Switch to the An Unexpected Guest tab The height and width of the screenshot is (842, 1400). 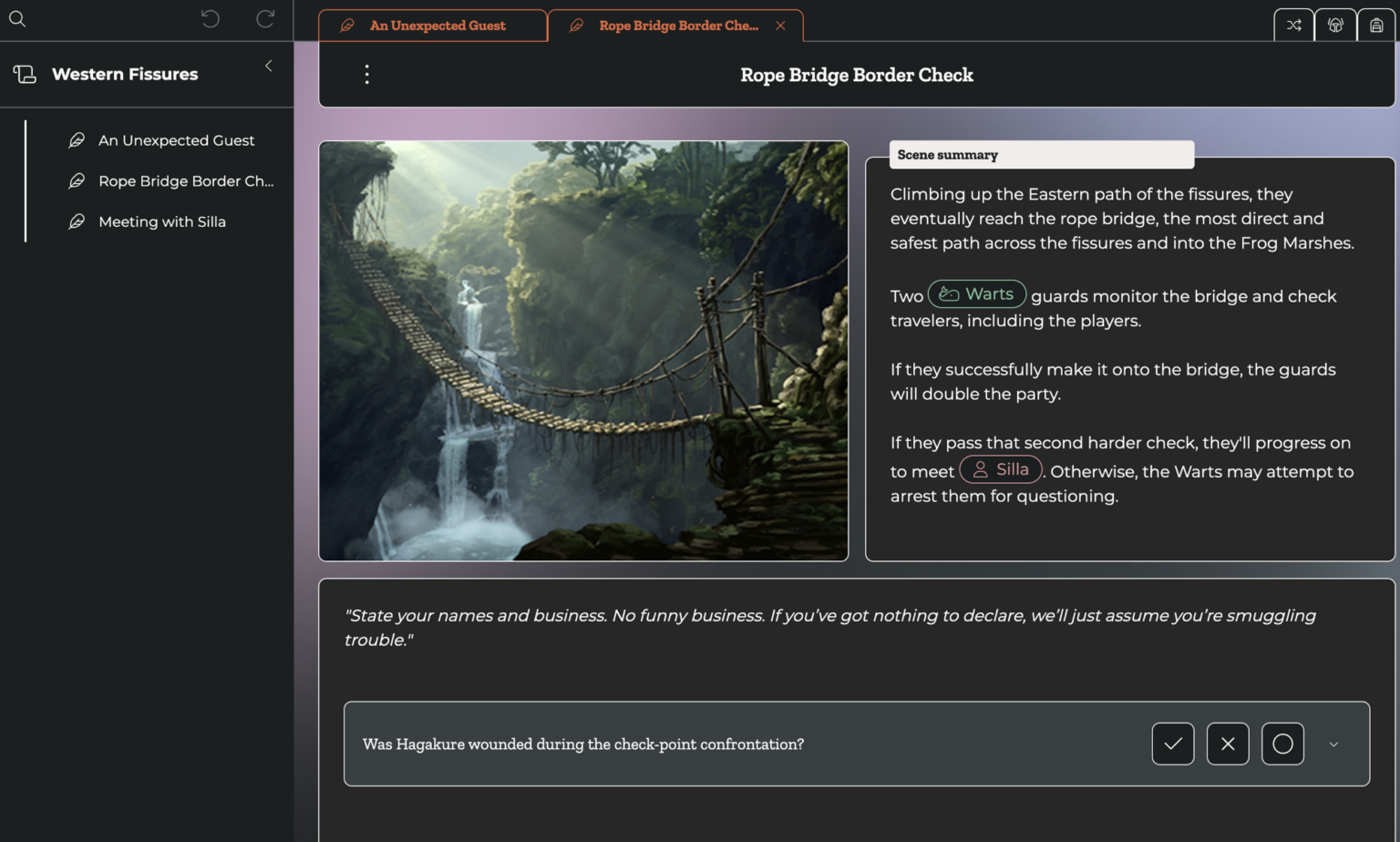pos(437,26)
